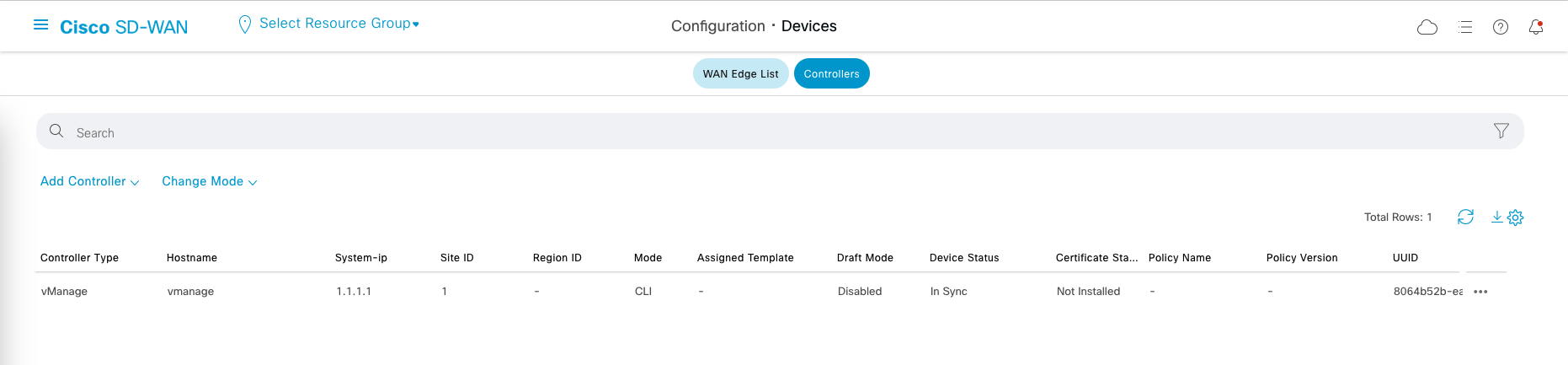The image size is (1568, 365).
Task: Download the table export
Action: coord(1496,217)
